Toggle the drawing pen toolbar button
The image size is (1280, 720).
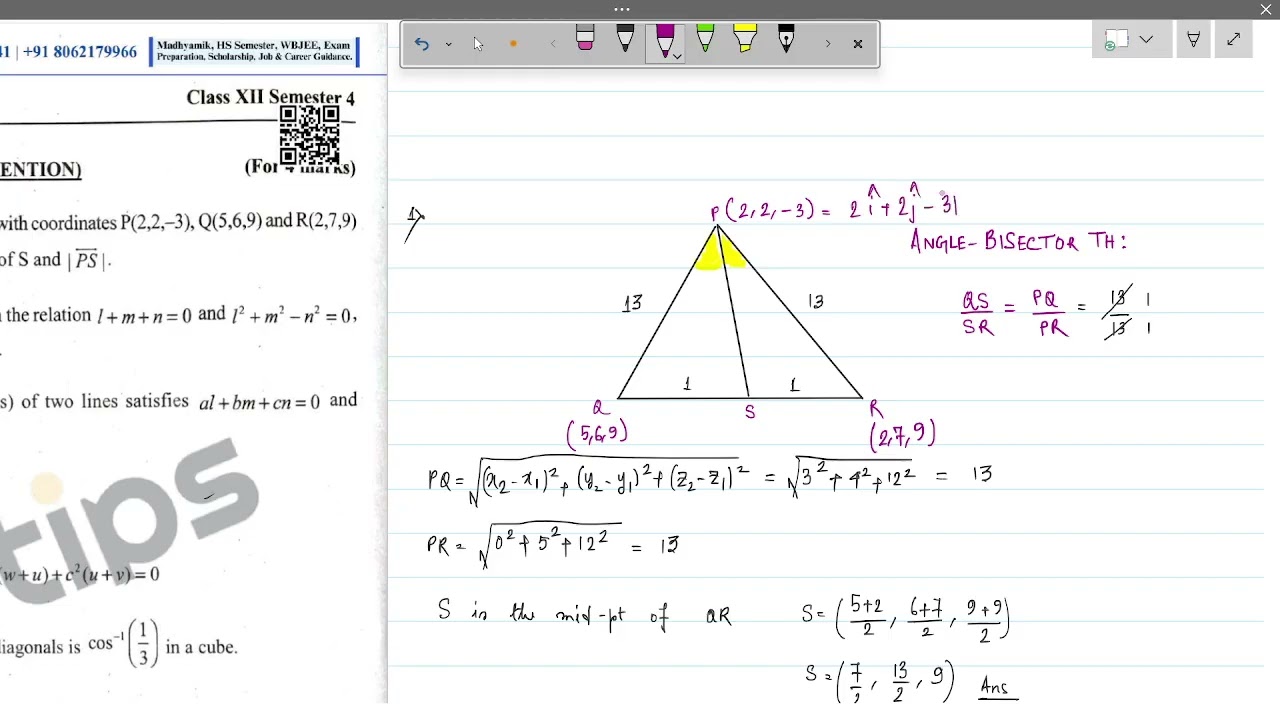[1193, 40]
